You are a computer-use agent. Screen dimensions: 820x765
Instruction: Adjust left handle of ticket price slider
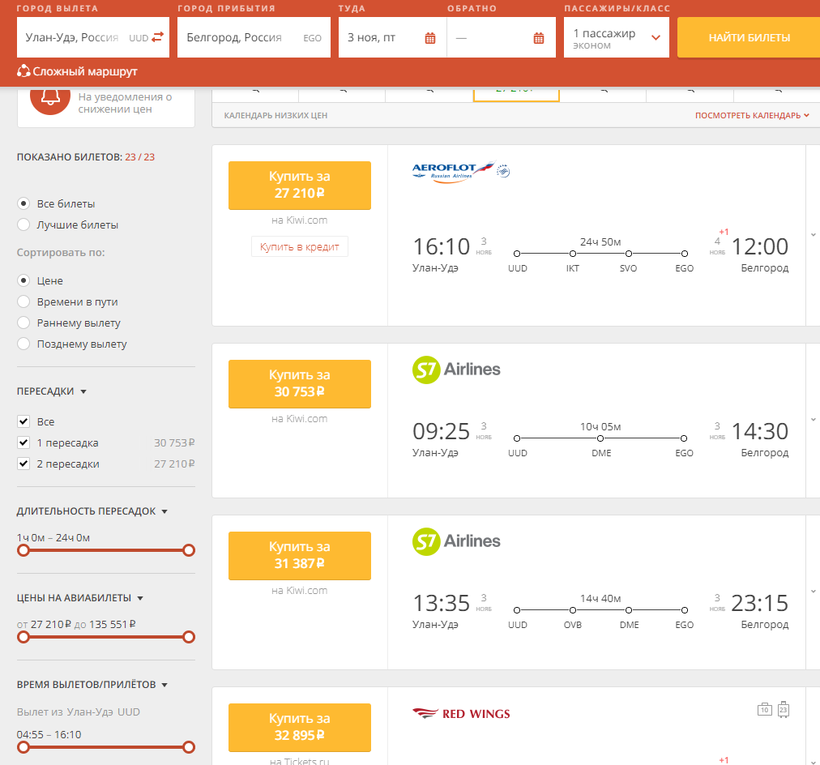23,637
